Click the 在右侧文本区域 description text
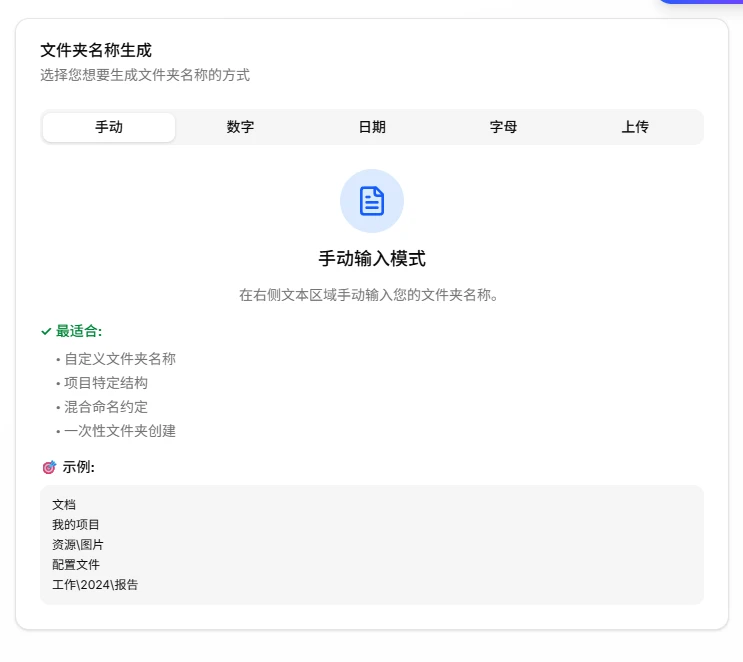The height and width of the screenshot is (662, 743). click(x=368, y=295)
